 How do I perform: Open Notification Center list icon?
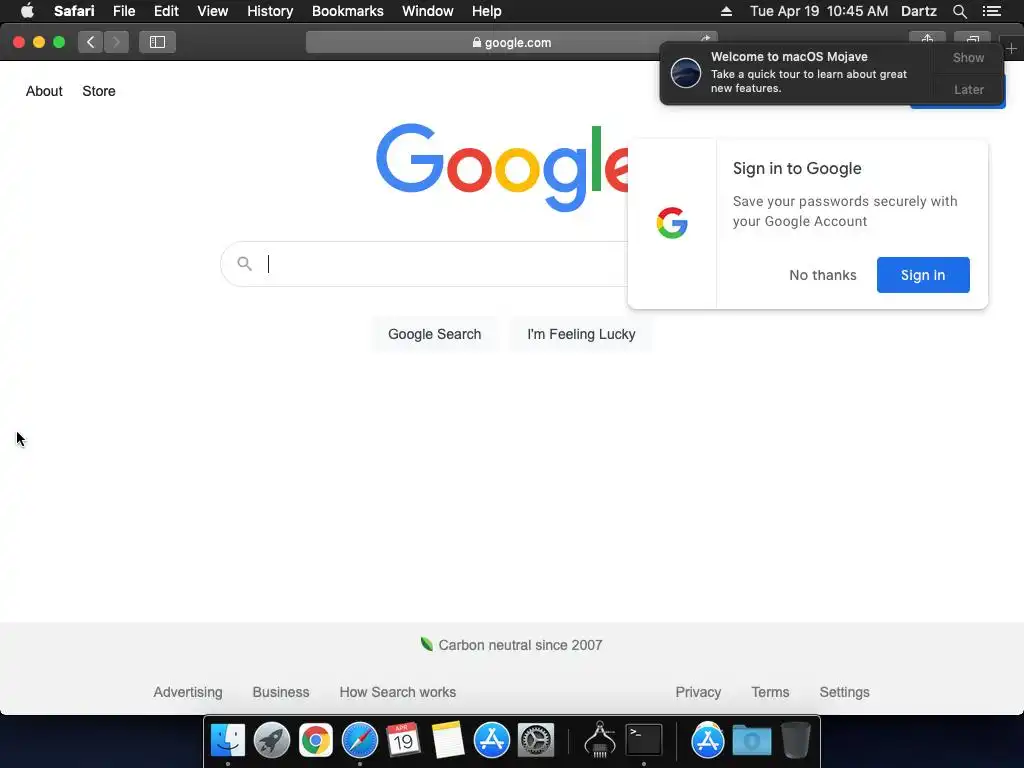(991, 11)
